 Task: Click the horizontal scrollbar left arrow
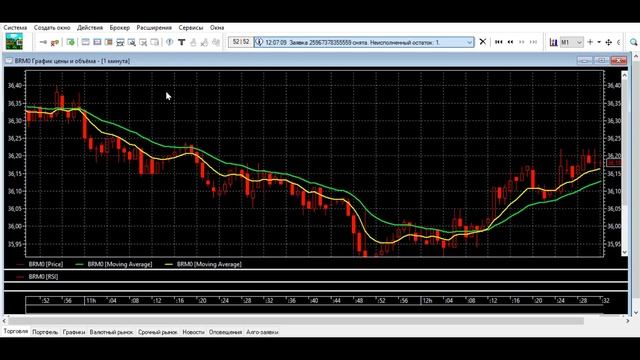[x=4, y=321]
